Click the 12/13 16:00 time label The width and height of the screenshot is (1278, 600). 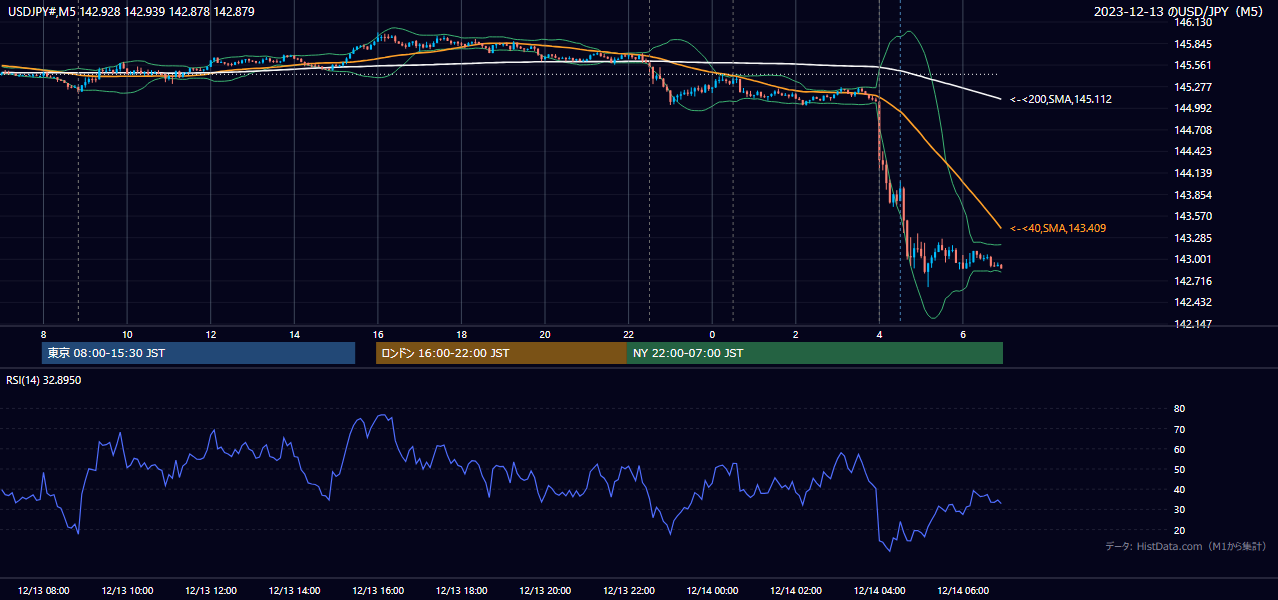pyautogui.click(x=378, y=591)
